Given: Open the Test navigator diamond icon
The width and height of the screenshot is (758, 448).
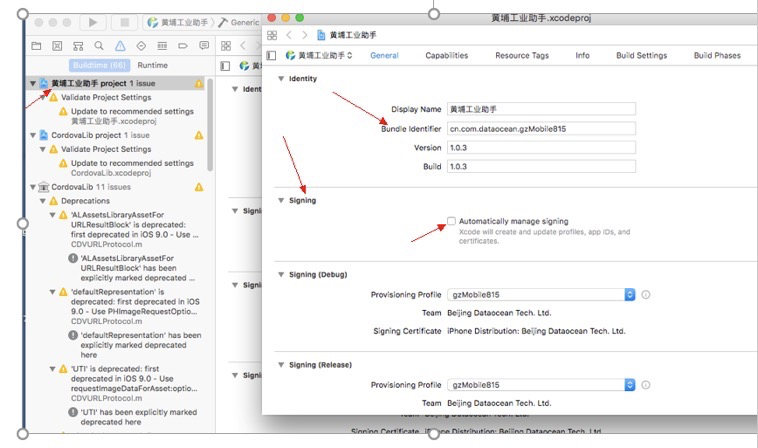Looking at the screenshot, I should click(141, 46).
